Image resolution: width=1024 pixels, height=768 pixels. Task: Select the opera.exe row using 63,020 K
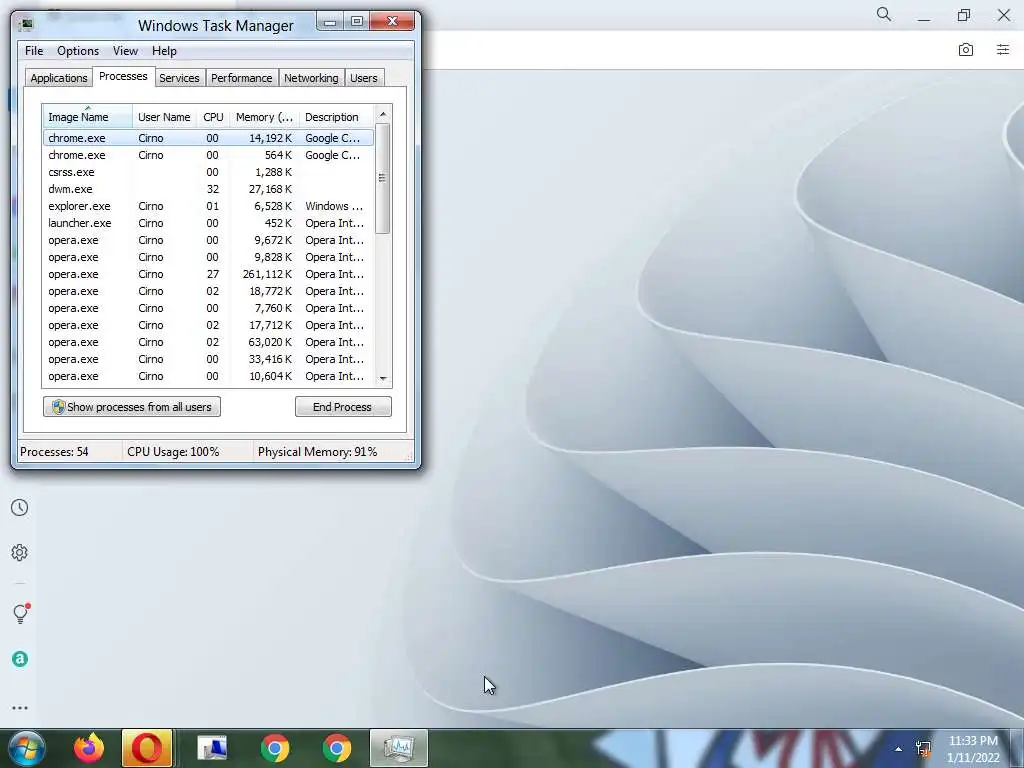tap(208, 342)
